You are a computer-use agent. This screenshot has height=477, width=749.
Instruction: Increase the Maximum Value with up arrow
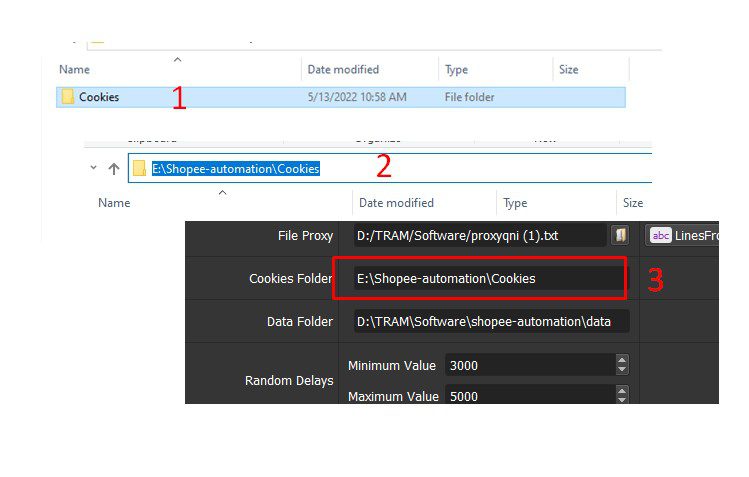(x=622, y=391)
